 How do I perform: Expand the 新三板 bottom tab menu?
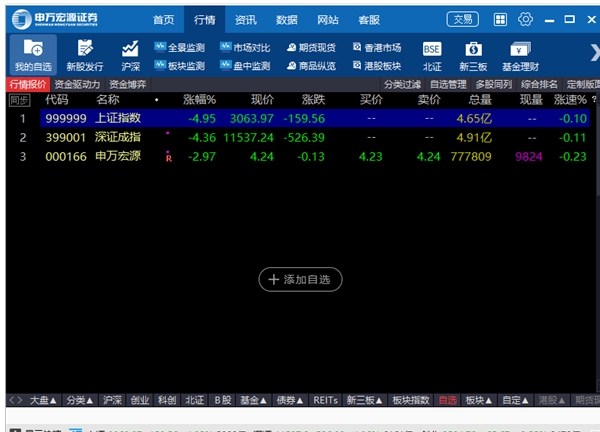point(364,400)
